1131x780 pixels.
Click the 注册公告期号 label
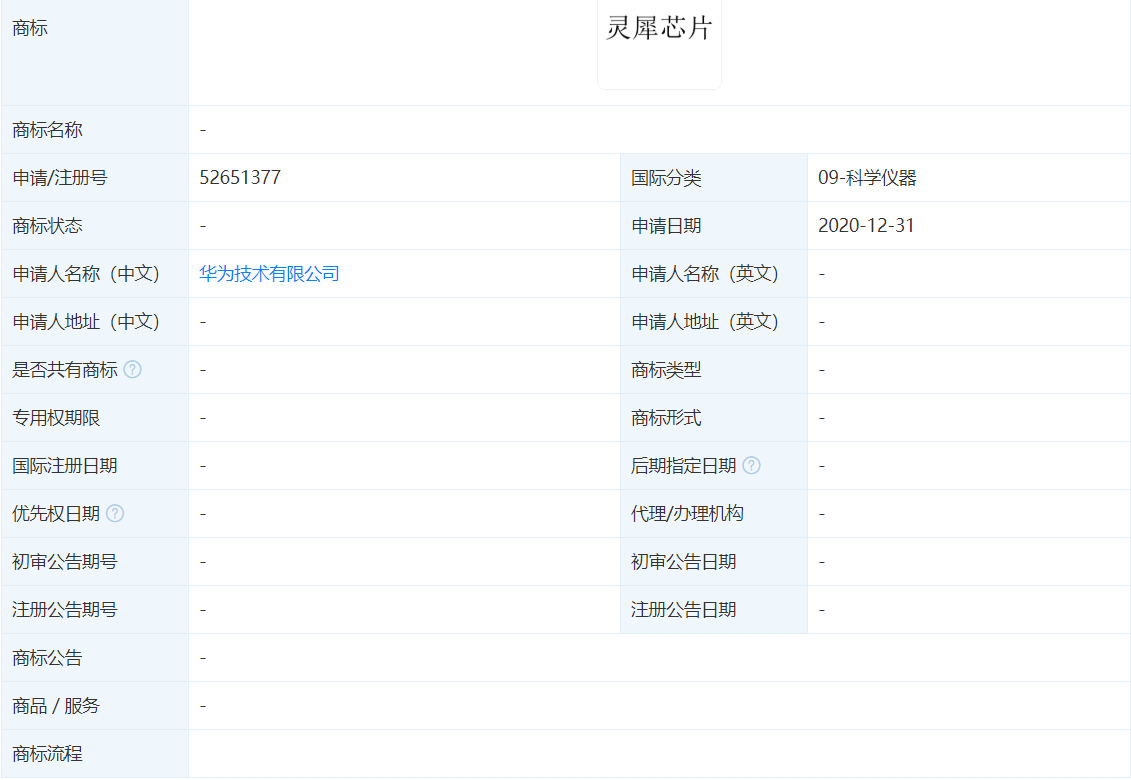tap(65, 610)
